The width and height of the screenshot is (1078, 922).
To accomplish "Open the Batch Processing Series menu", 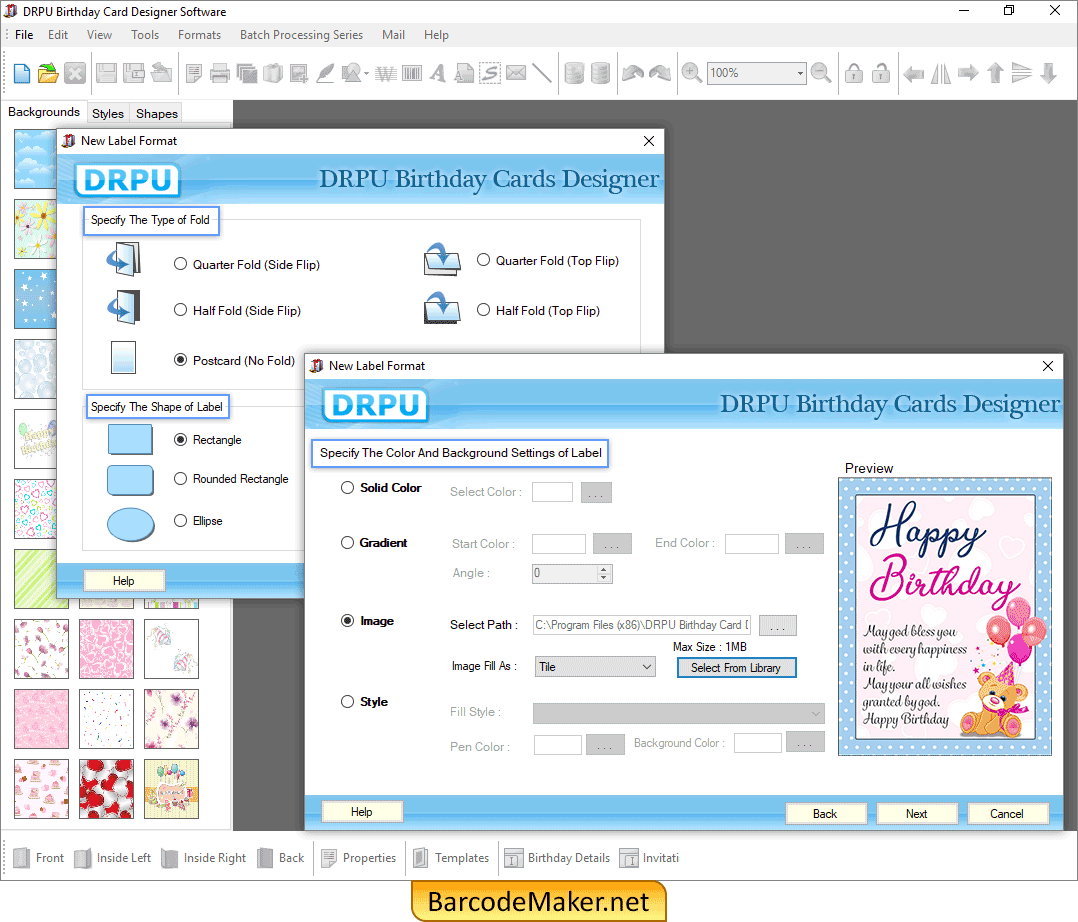I will [x=301, y=34].
